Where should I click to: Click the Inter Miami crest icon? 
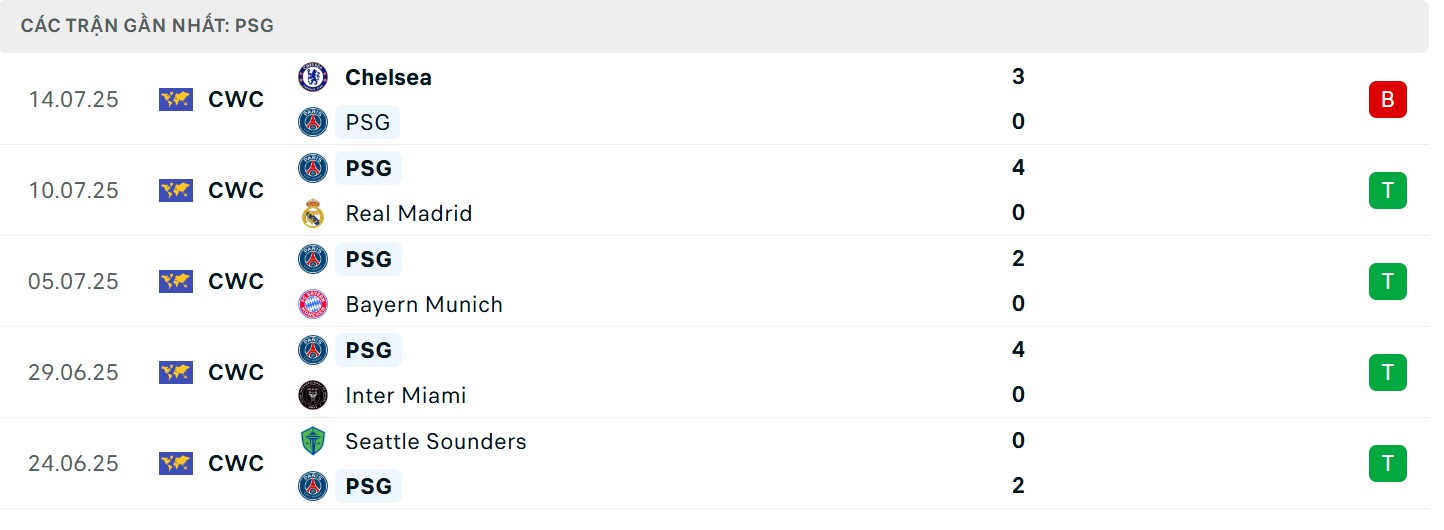(313, 396)
